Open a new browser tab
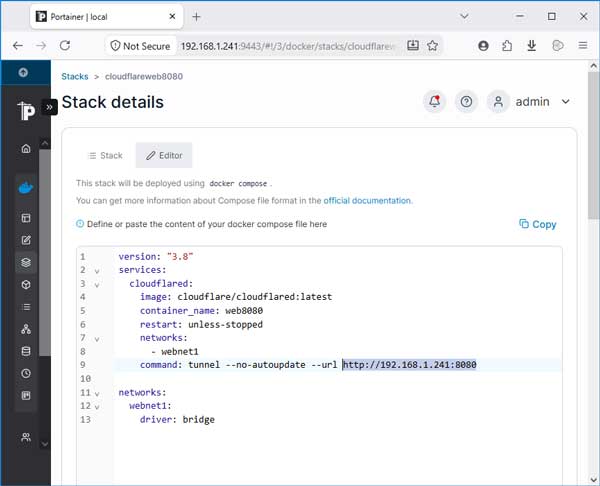600x486 pixels. 196,16
